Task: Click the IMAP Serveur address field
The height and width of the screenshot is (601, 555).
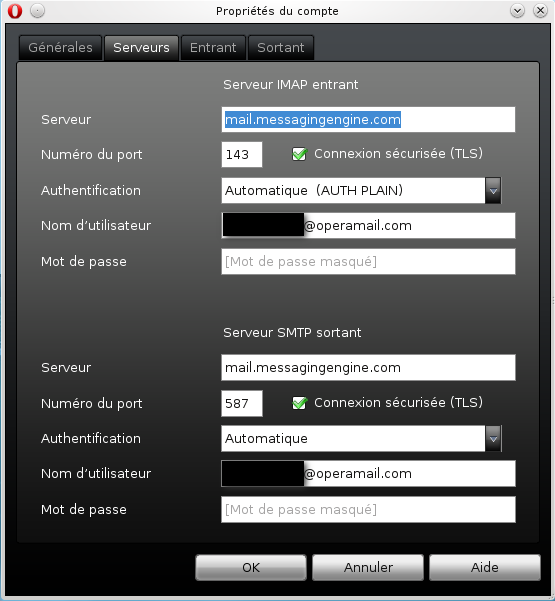Action: pyautogui.click(x=368, y=120)
